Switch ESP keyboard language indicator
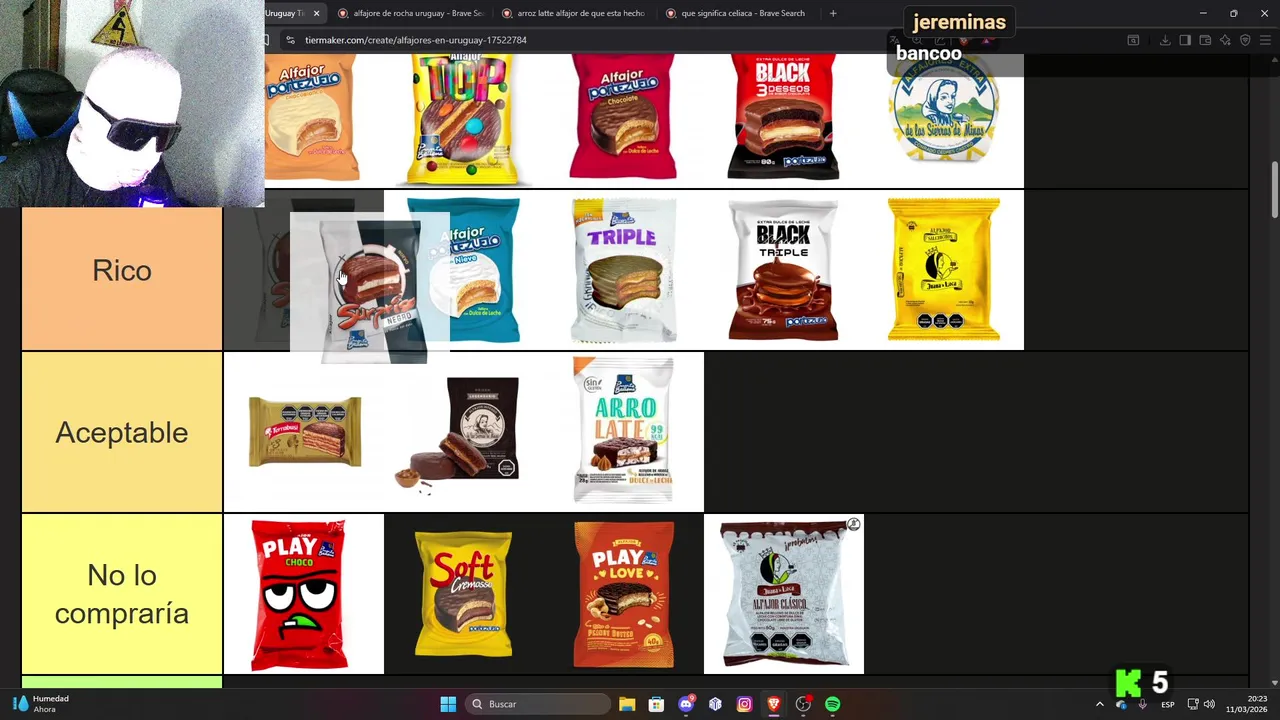 pos(1168,704)
